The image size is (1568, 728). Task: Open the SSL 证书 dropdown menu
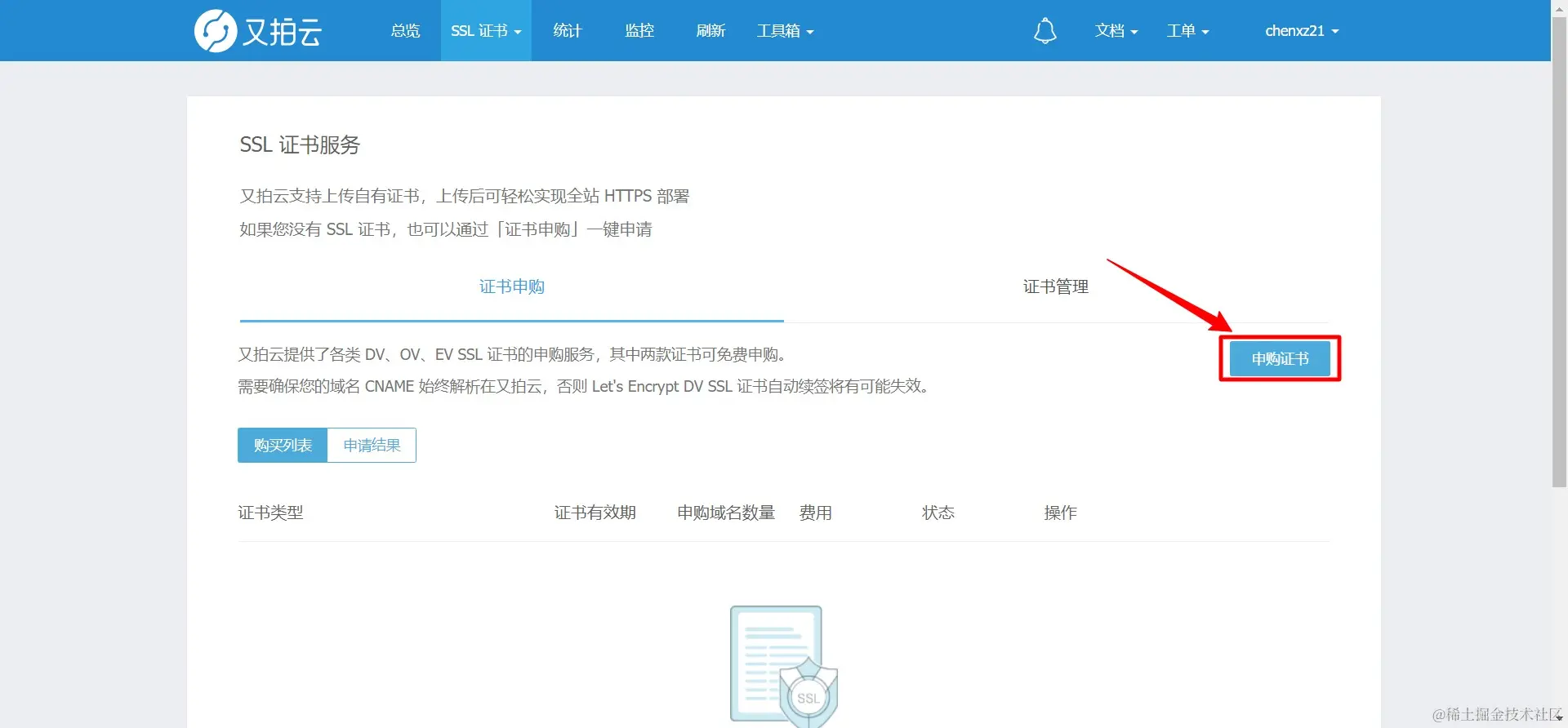pos(486,31)
